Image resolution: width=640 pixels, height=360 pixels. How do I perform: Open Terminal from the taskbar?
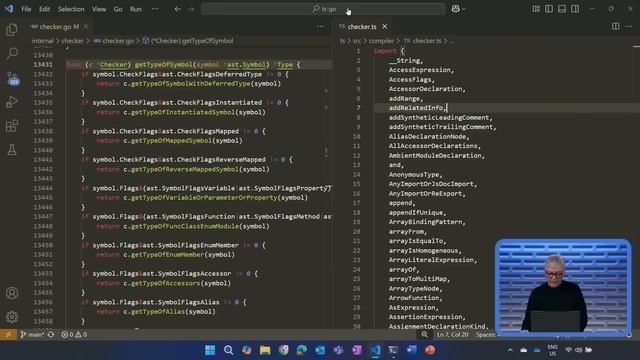[393, 350]
